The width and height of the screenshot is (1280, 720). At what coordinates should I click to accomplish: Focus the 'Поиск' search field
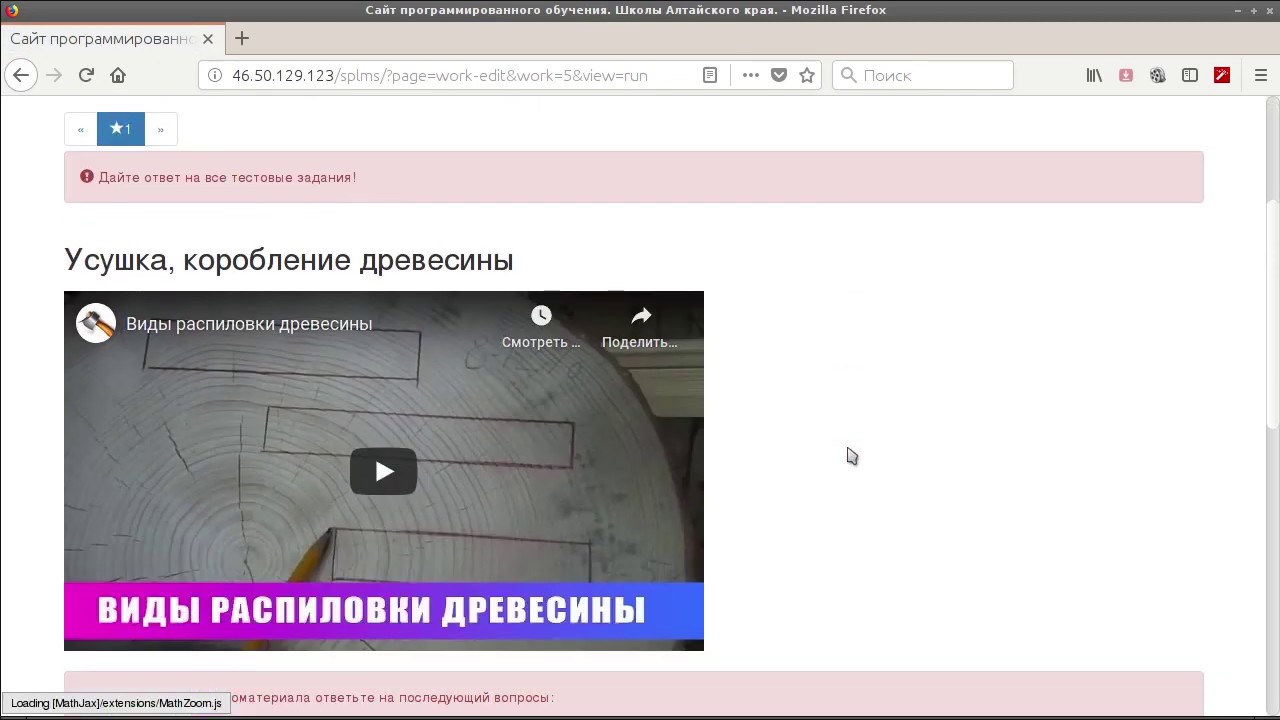pos(923,75)
